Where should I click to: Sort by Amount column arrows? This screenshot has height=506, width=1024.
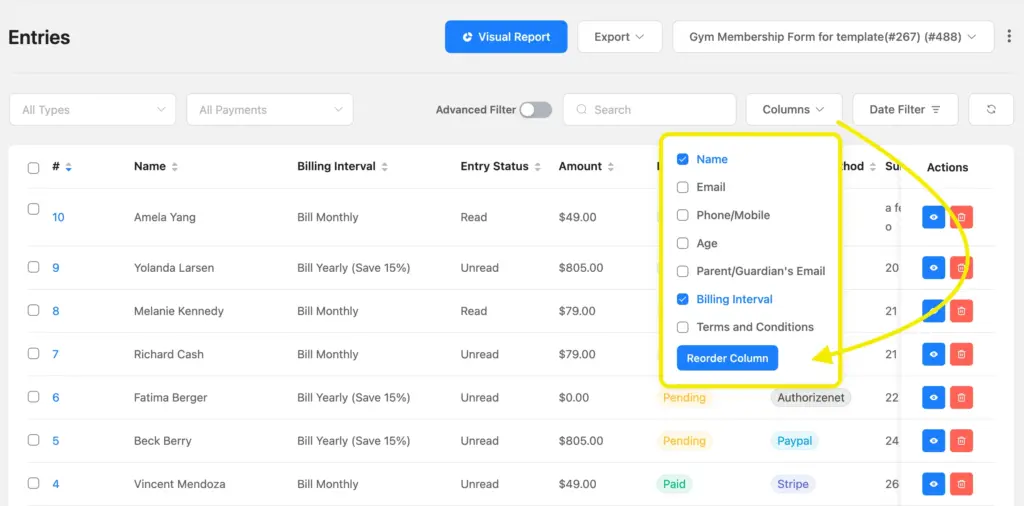click(x=611, y=167)
